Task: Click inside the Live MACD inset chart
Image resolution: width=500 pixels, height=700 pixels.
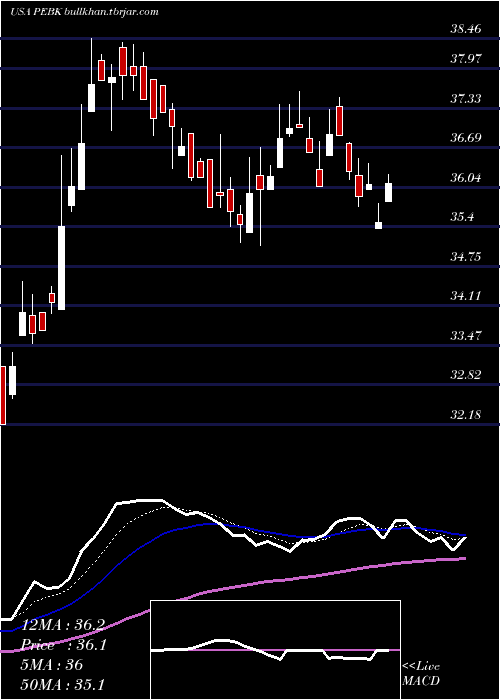Action: (x=275, y=650)
